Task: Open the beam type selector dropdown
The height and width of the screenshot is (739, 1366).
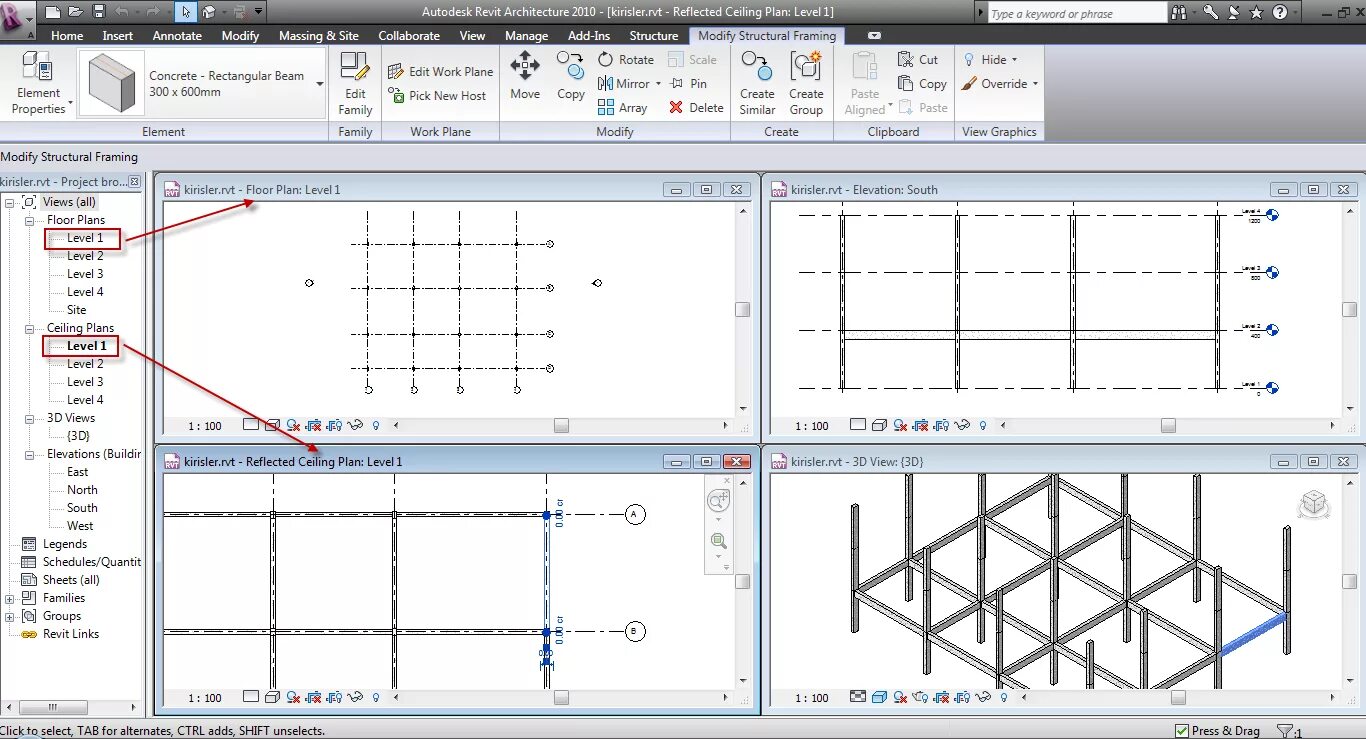Action: [320, 84]
